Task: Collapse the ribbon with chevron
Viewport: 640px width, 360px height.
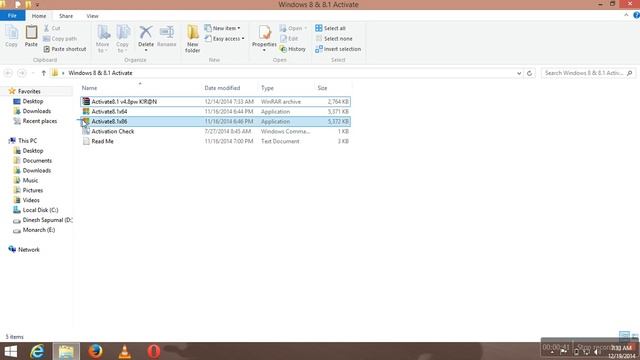Action: (x=626, y=15)
